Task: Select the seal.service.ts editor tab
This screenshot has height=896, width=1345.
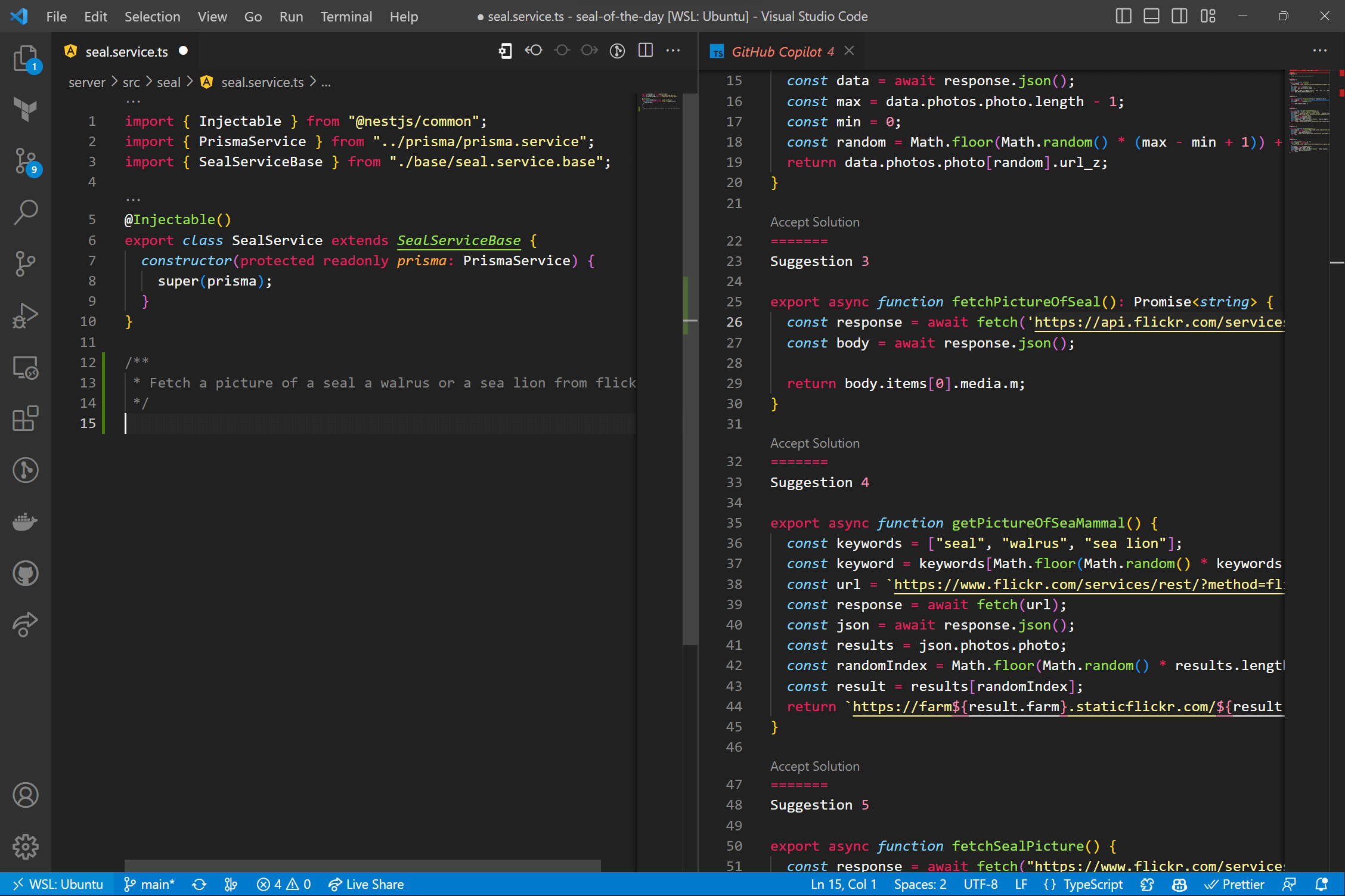Action: click(126, 52)
